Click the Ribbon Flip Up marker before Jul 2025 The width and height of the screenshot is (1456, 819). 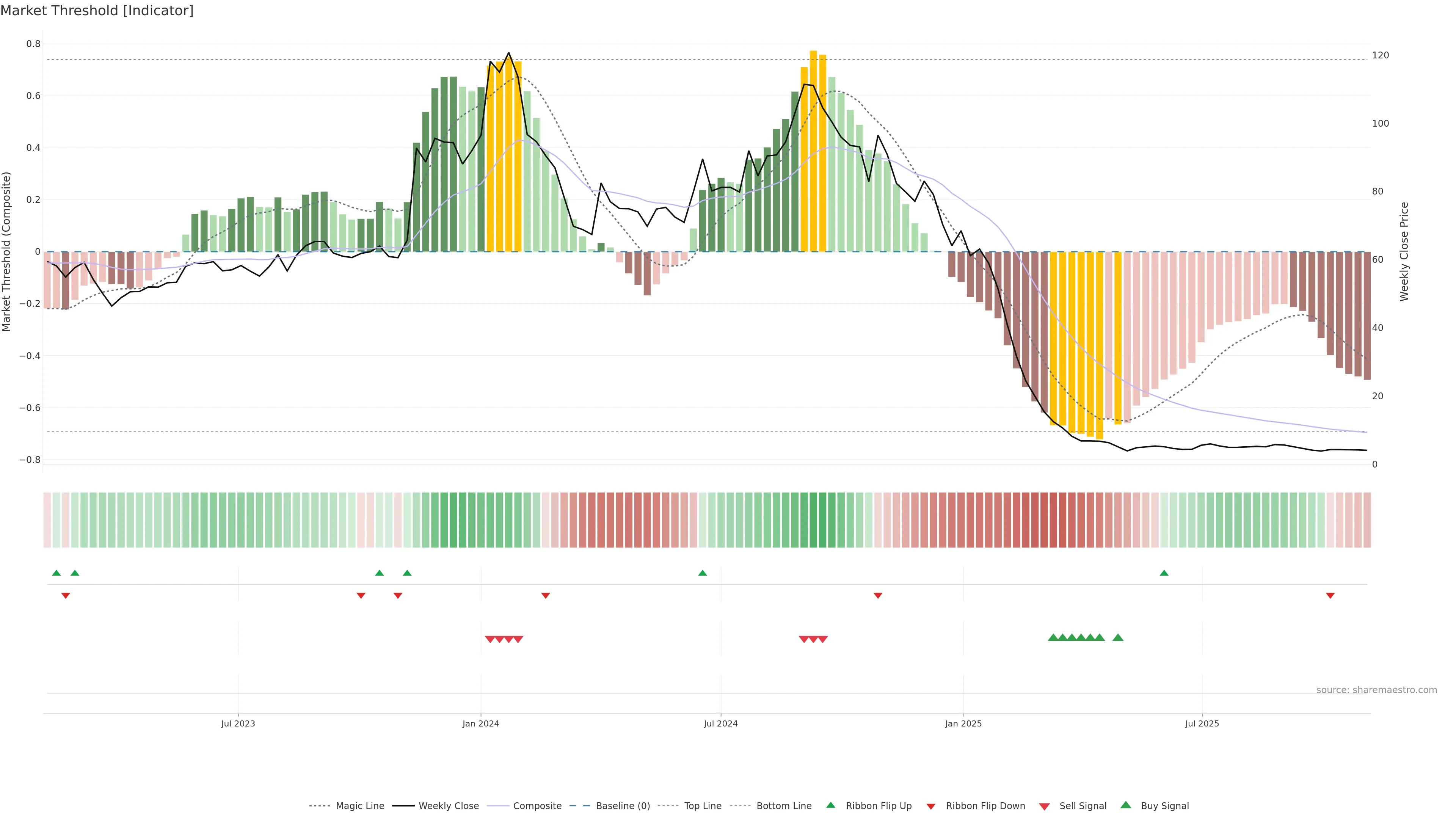[1164, 573]
